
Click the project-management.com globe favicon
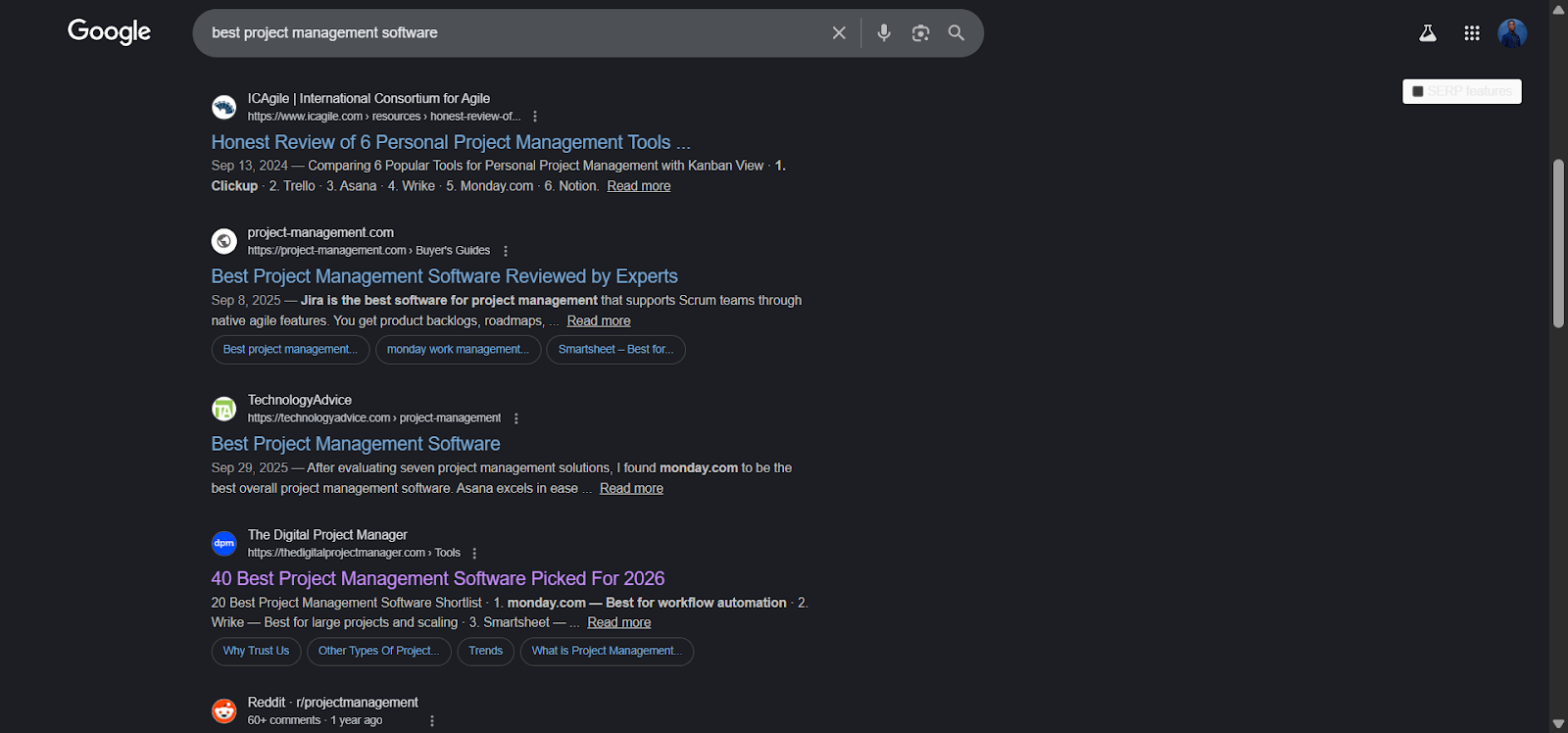point(224,241)
